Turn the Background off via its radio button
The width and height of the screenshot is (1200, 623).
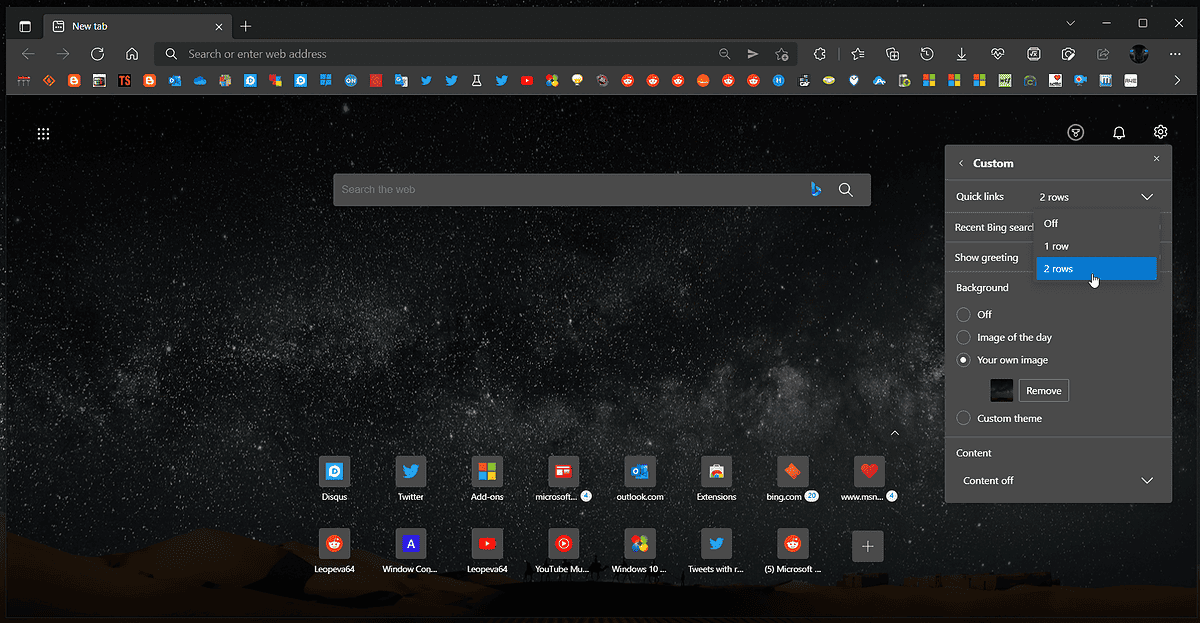pos(964,314)
